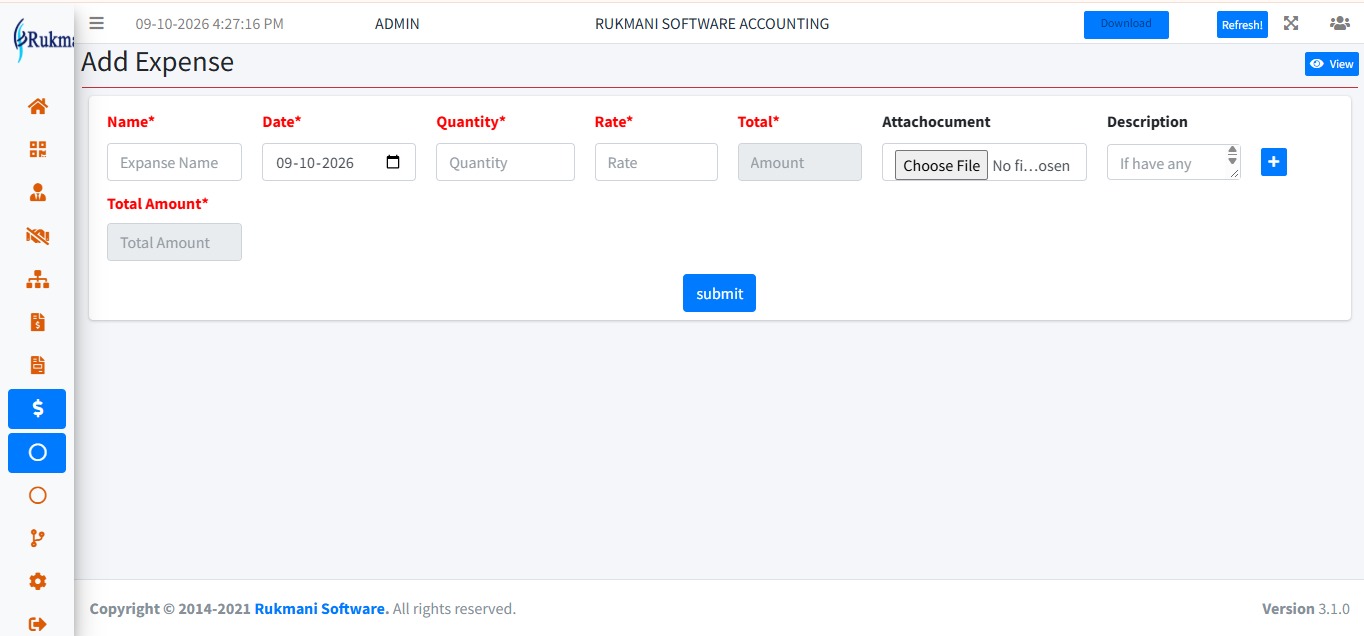This screenshot has height=636, width=1364.
Task: Click the Choose File button
Action: 941,165
